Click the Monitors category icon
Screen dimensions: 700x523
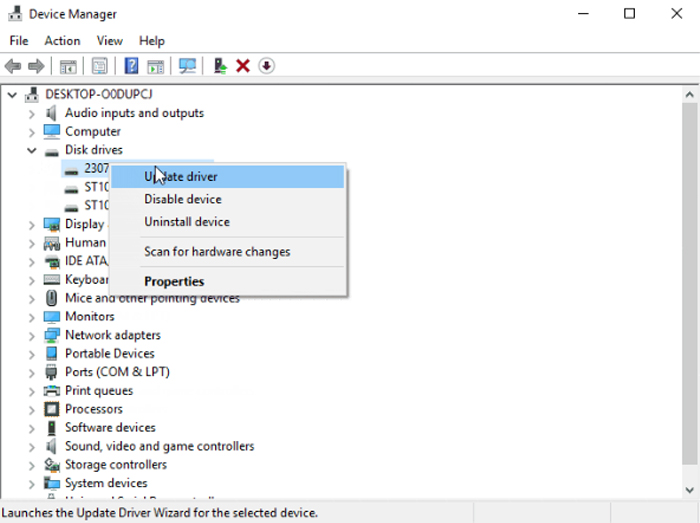click(52, 316)
